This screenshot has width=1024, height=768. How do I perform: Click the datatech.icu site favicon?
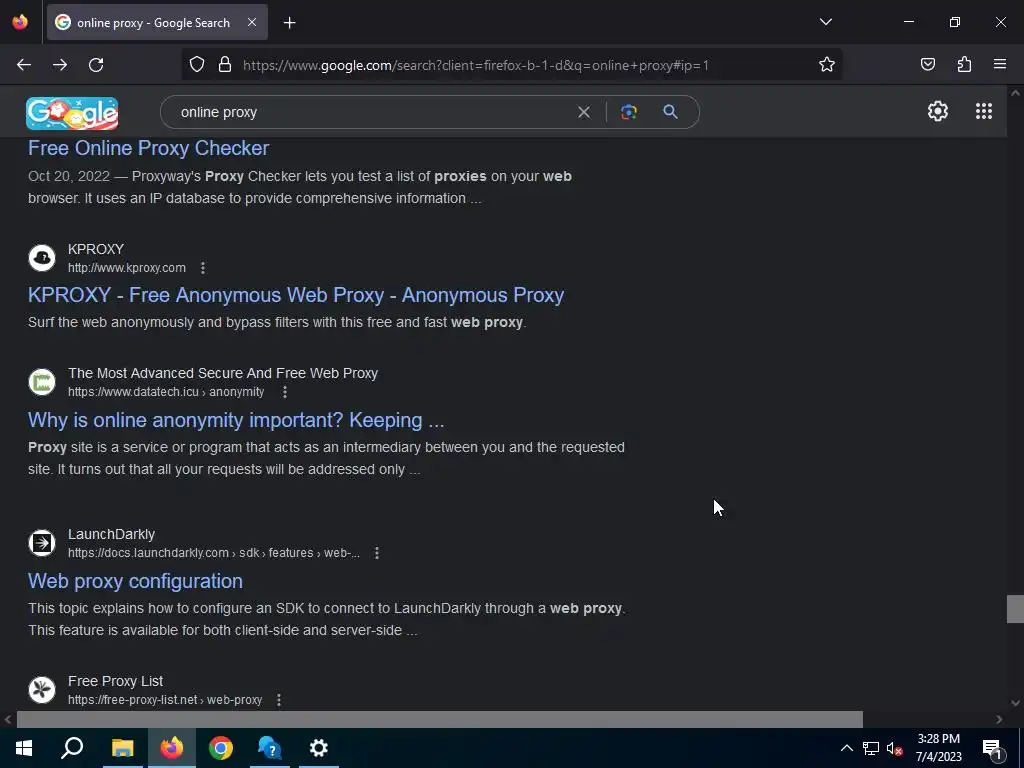tap(42, 382)
